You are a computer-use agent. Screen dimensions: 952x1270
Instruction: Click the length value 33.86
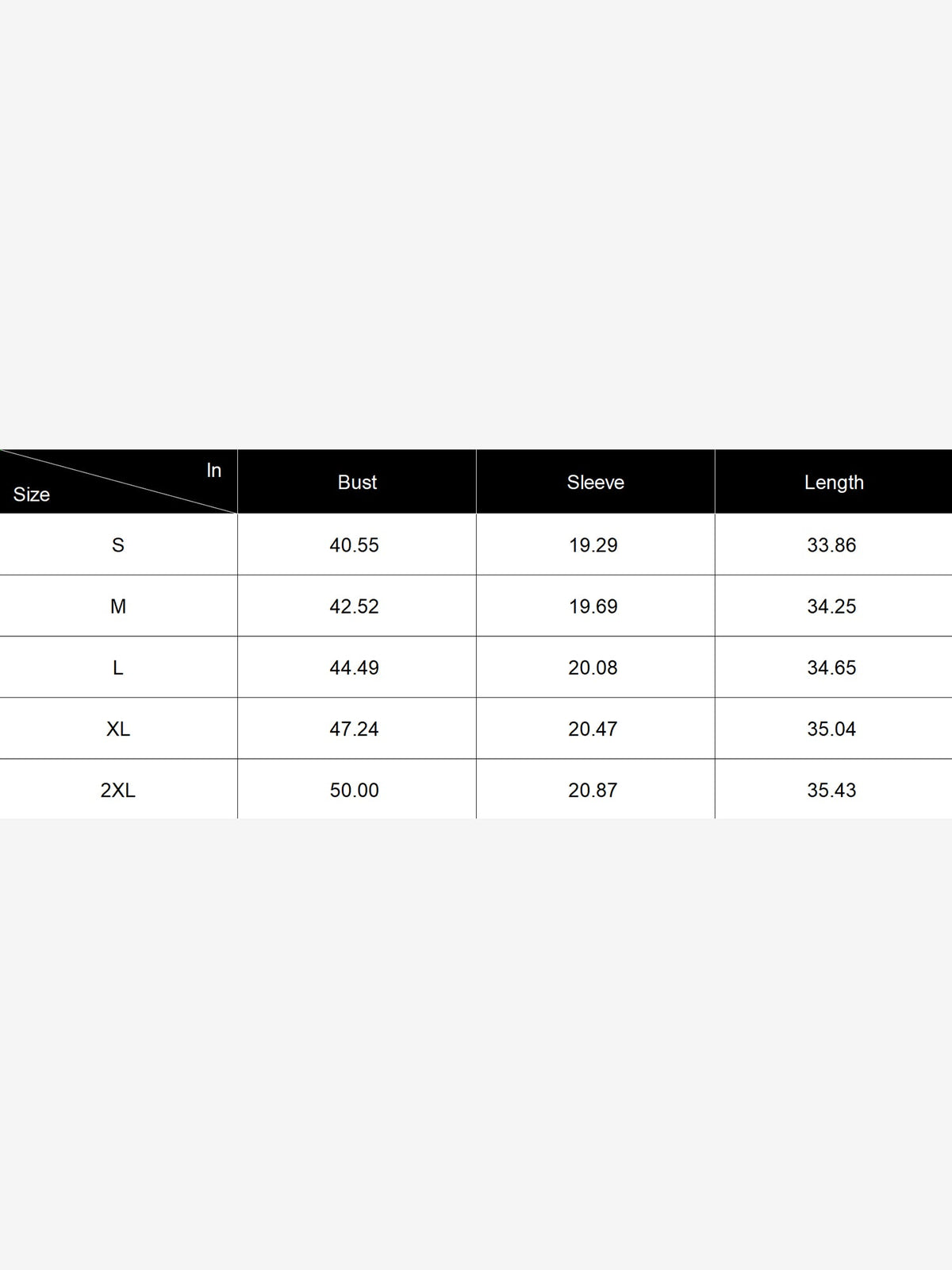[832, 545]
